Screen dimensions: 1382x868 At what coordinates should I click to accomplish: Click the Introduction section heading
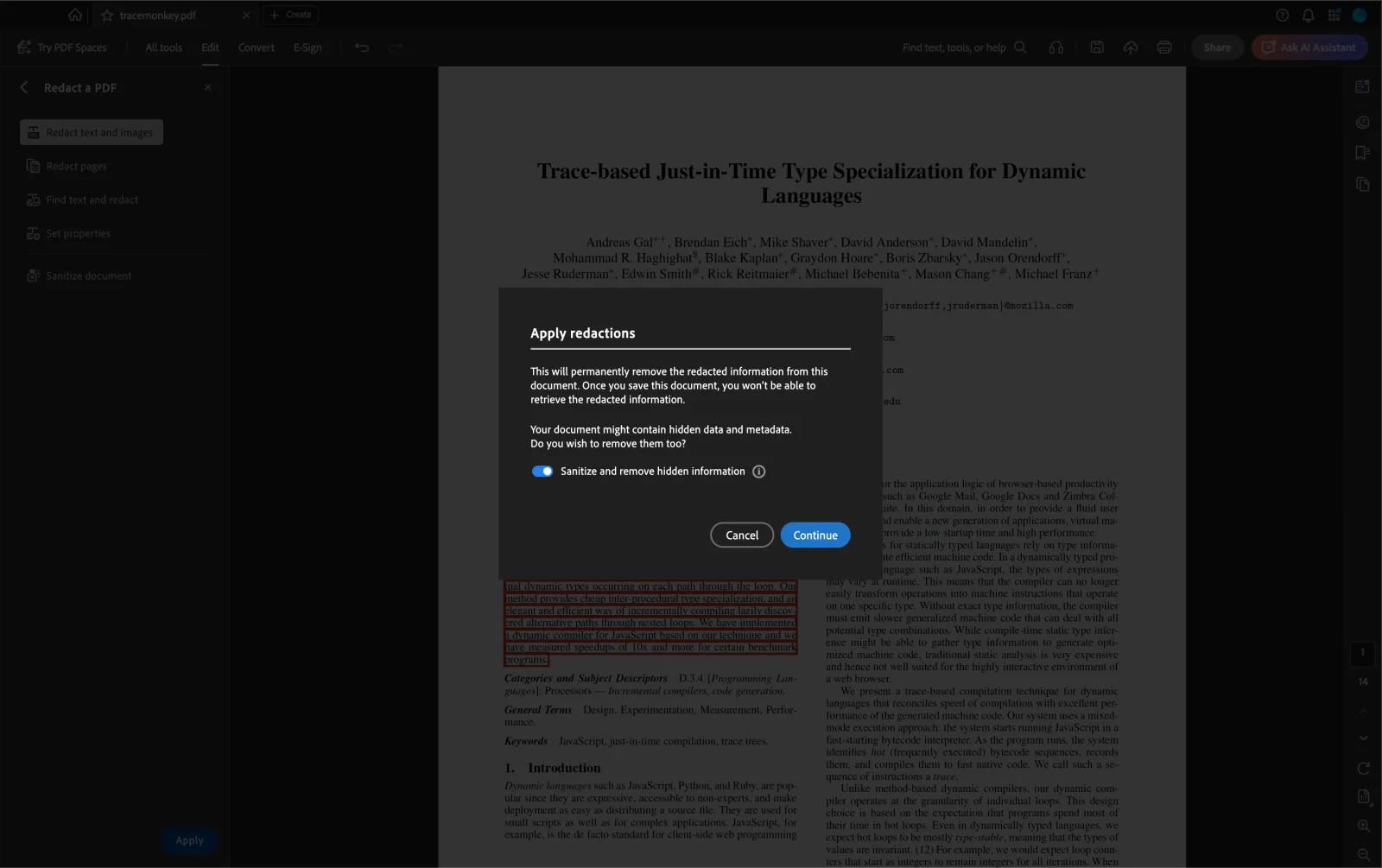tap(553, 768)
